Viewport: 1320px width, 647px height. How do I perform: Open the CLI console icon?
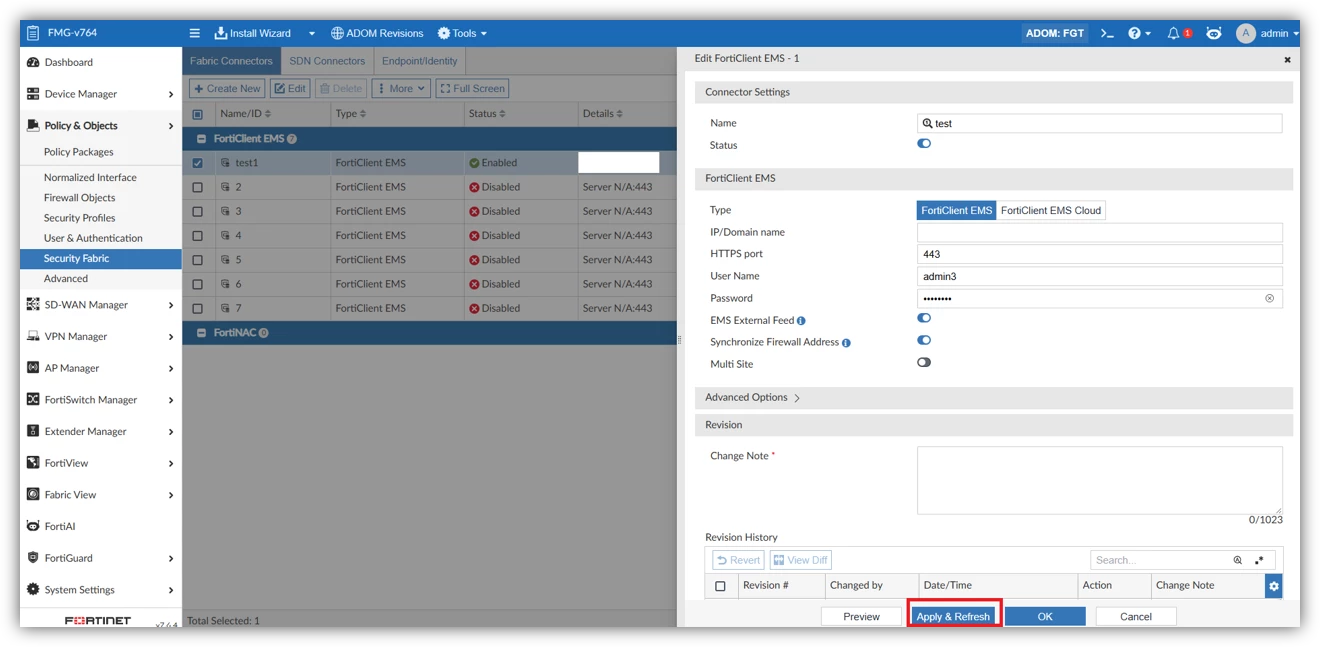point(1107,33)
